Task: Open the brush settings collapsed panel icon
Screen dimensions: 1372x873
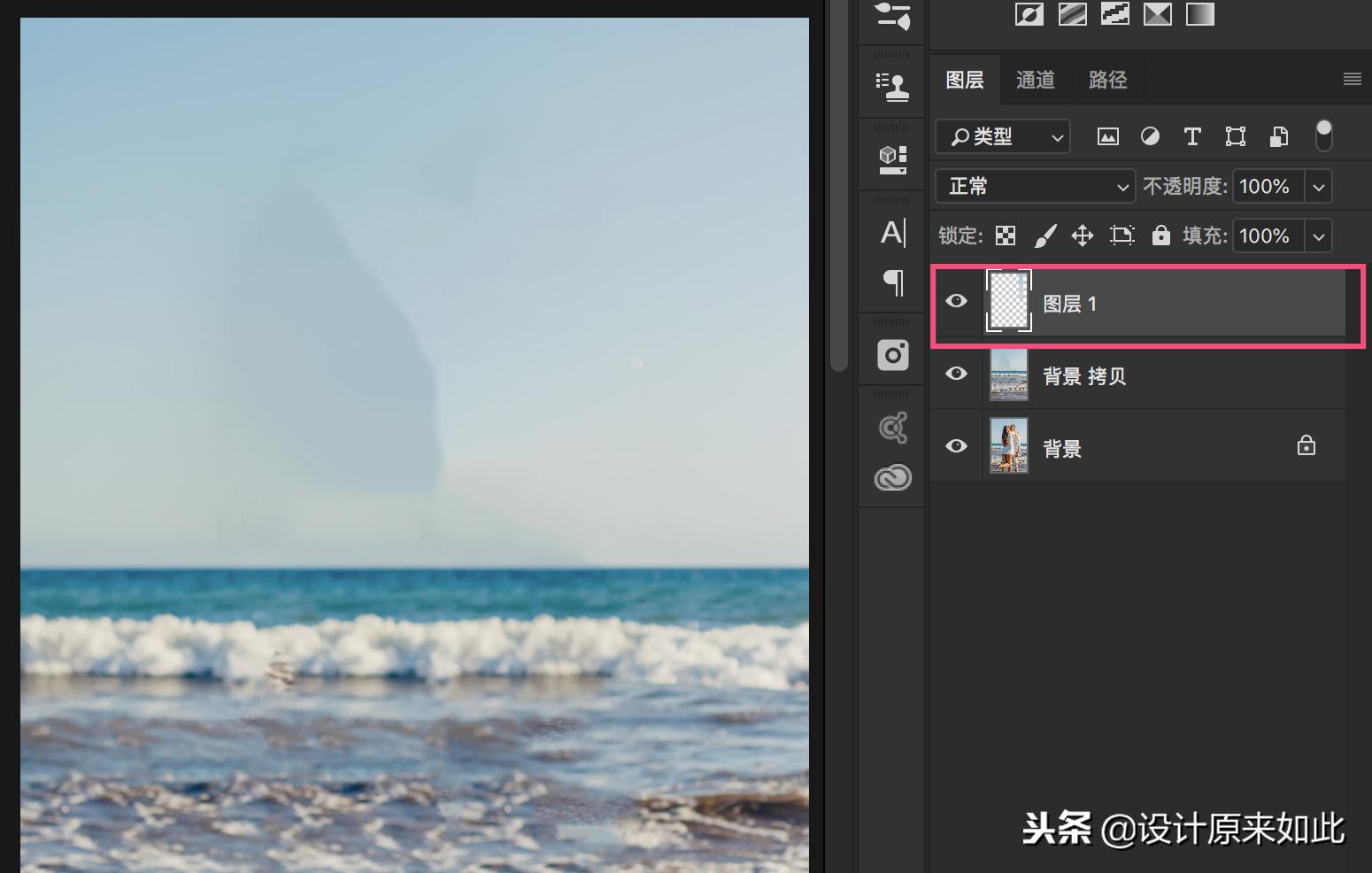Action: 892,17
